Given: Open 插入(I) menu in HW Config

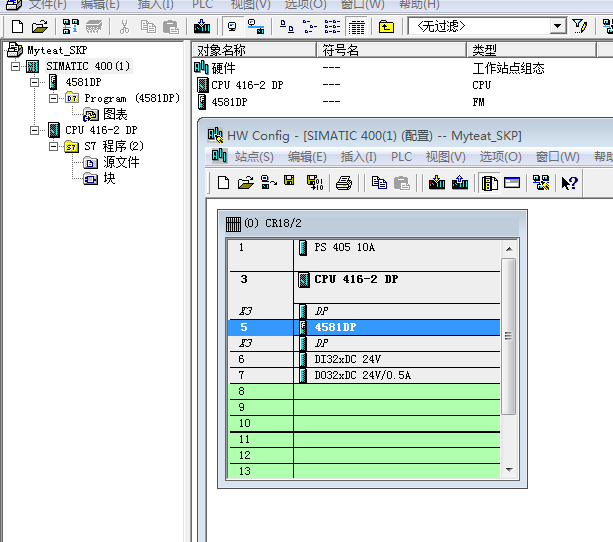Looking at the screenshot, I should tap(358, 157).
